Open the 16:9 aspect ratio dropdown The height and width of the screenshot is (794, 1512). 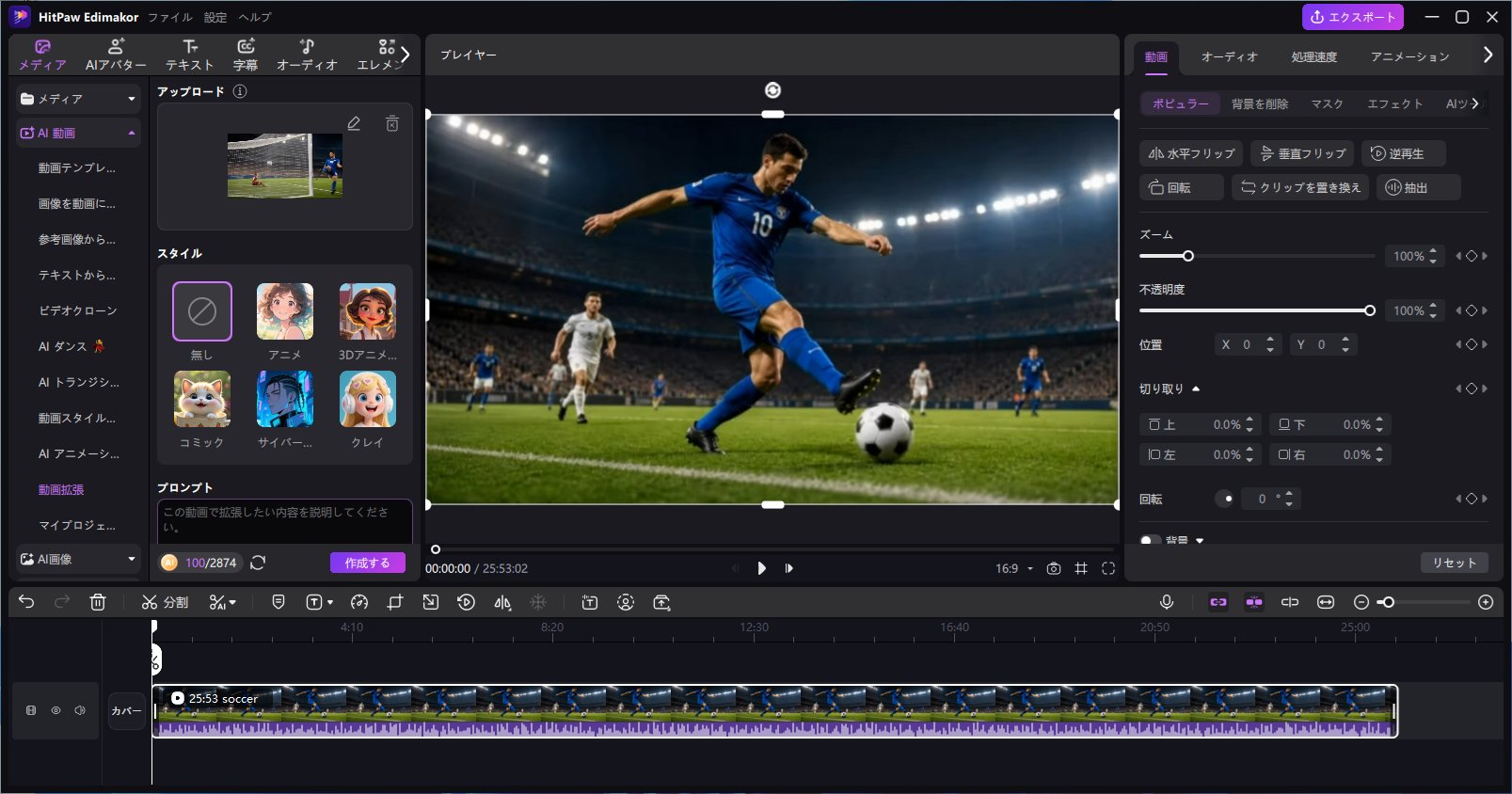pos(1014,568)
